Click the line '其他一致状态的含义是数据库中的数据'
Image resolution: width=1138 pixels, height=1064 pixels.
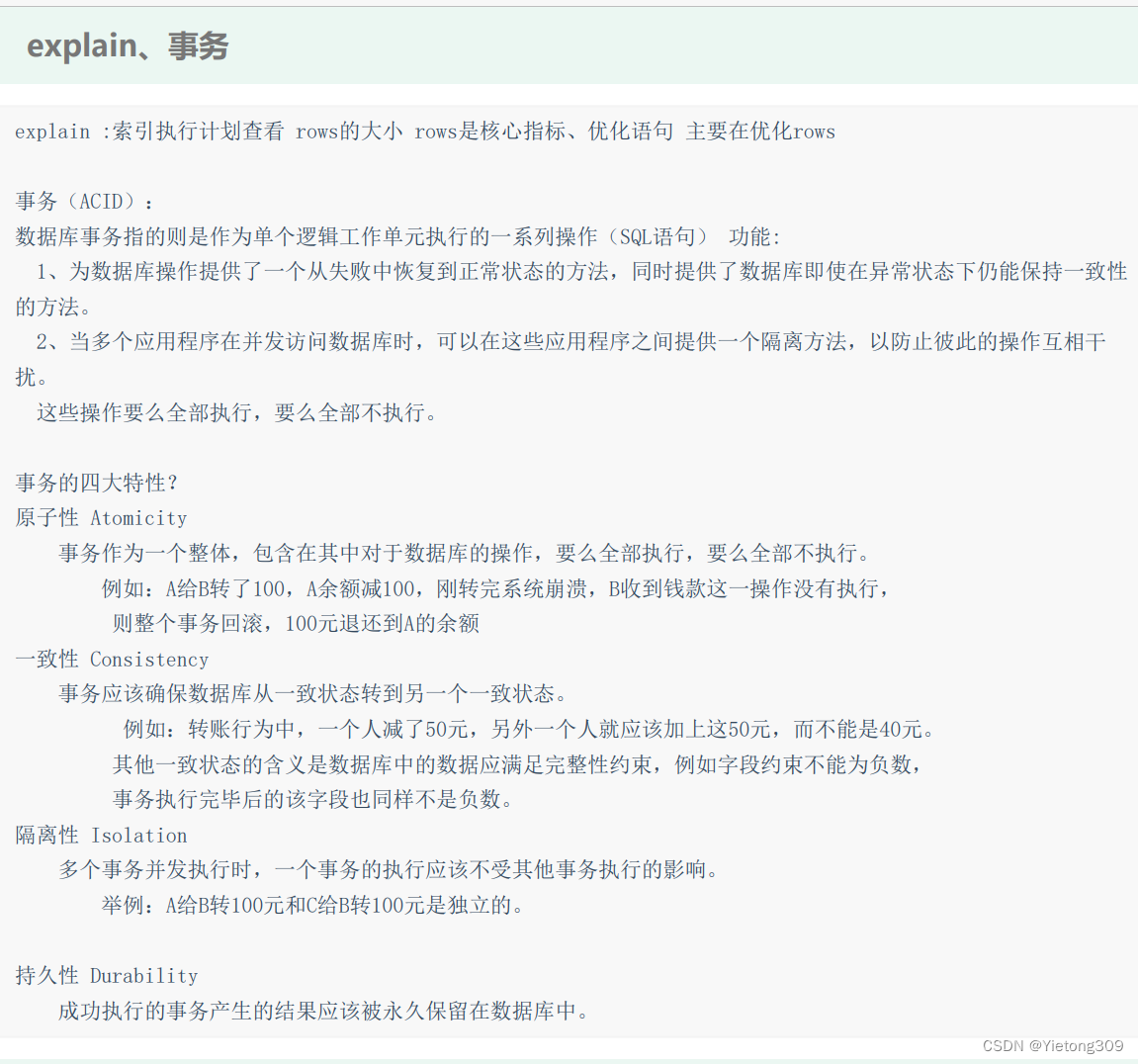[x=517, y=764]
